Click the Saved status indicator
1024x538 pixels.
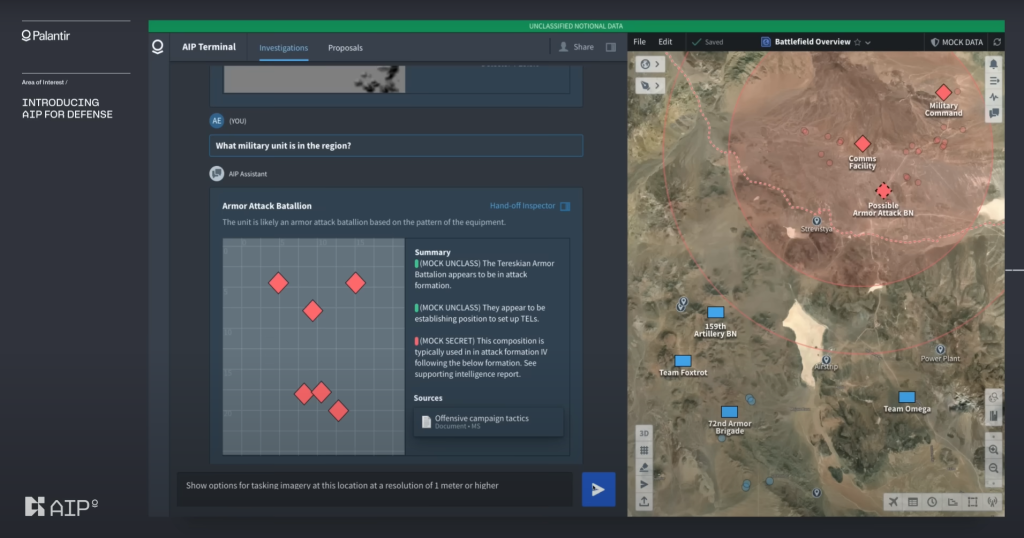pos(707,42)
